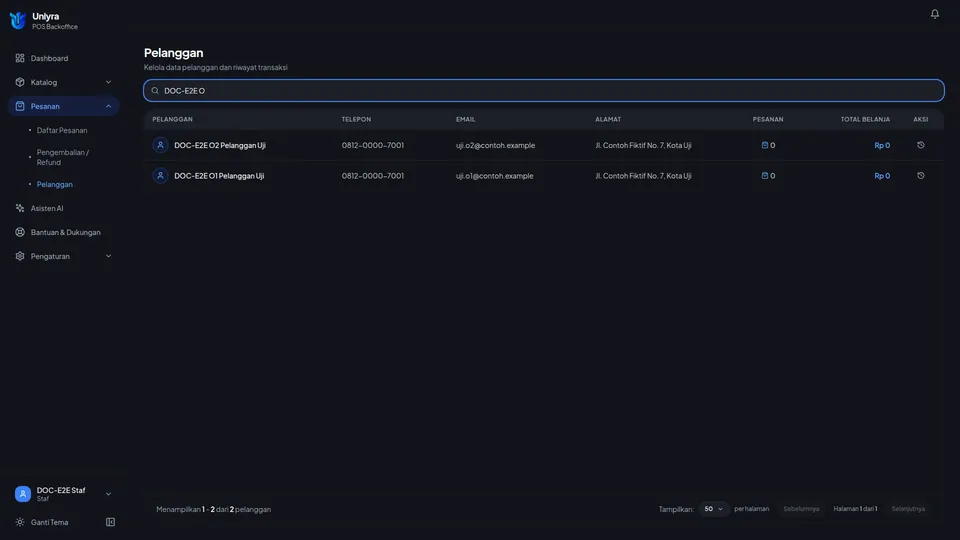The image size is (960, 540).
Task: Open the 50 per halaman dropdown
Action: (713, 509)
